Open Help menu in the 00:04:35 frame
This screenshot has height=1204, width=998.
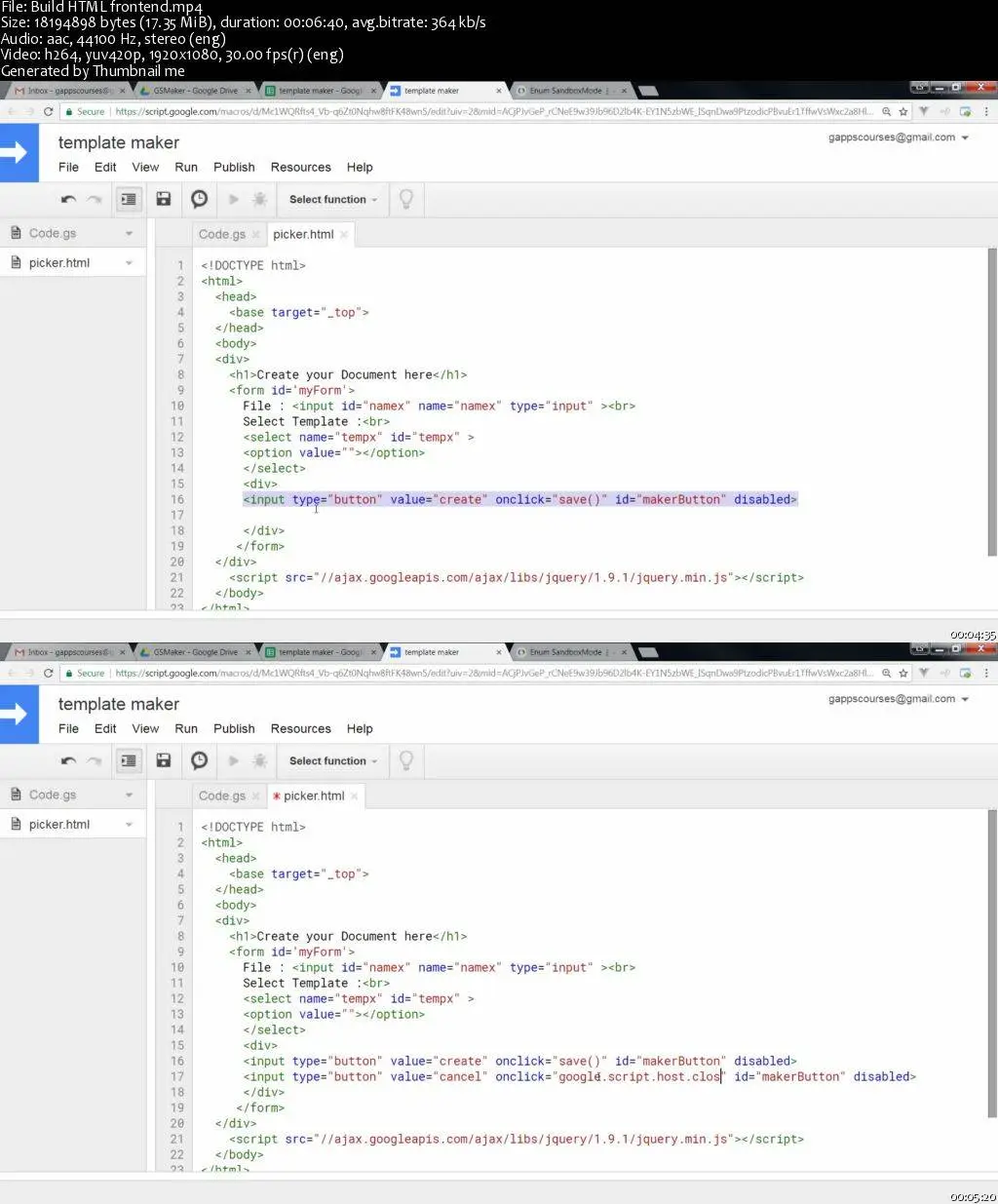[360, 167]
